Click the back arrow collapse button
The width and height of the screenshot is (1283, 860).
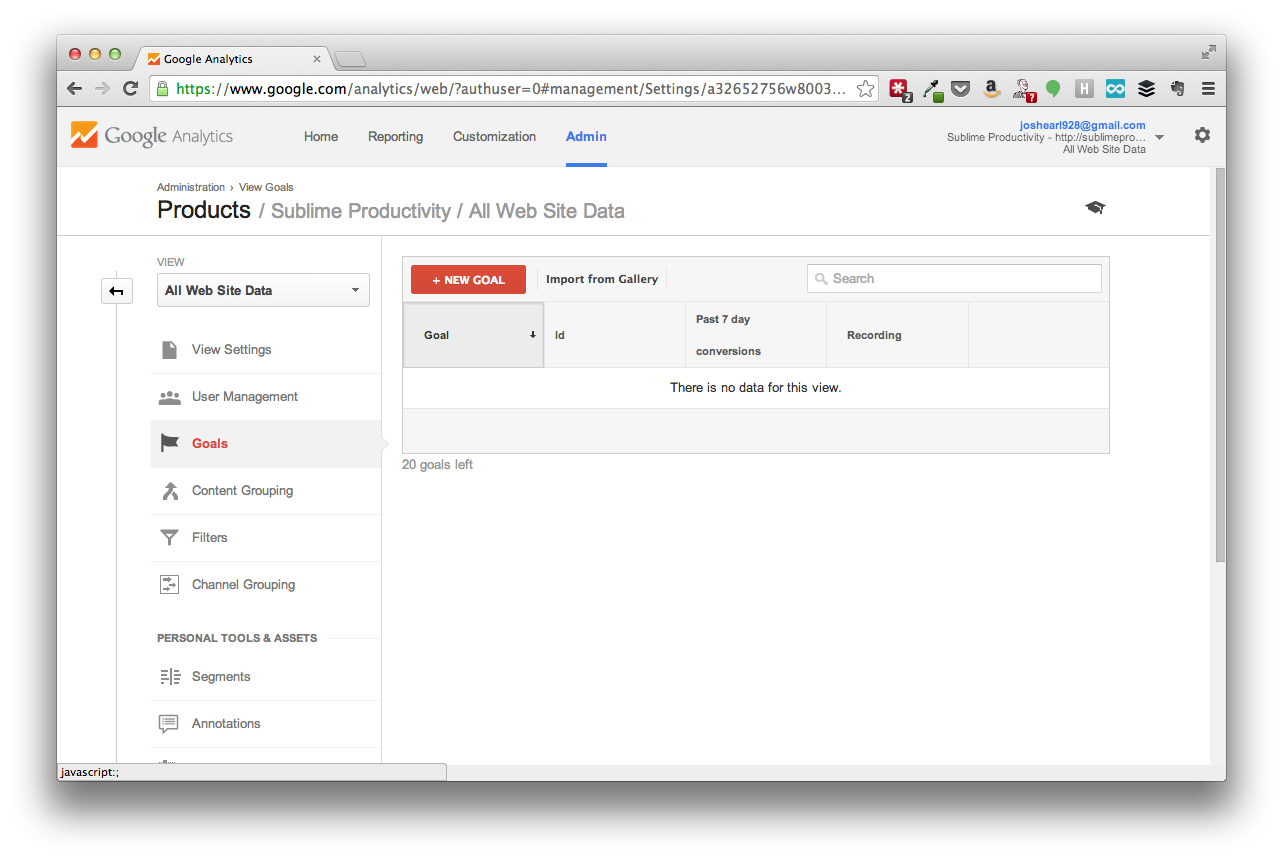point(117,291)
